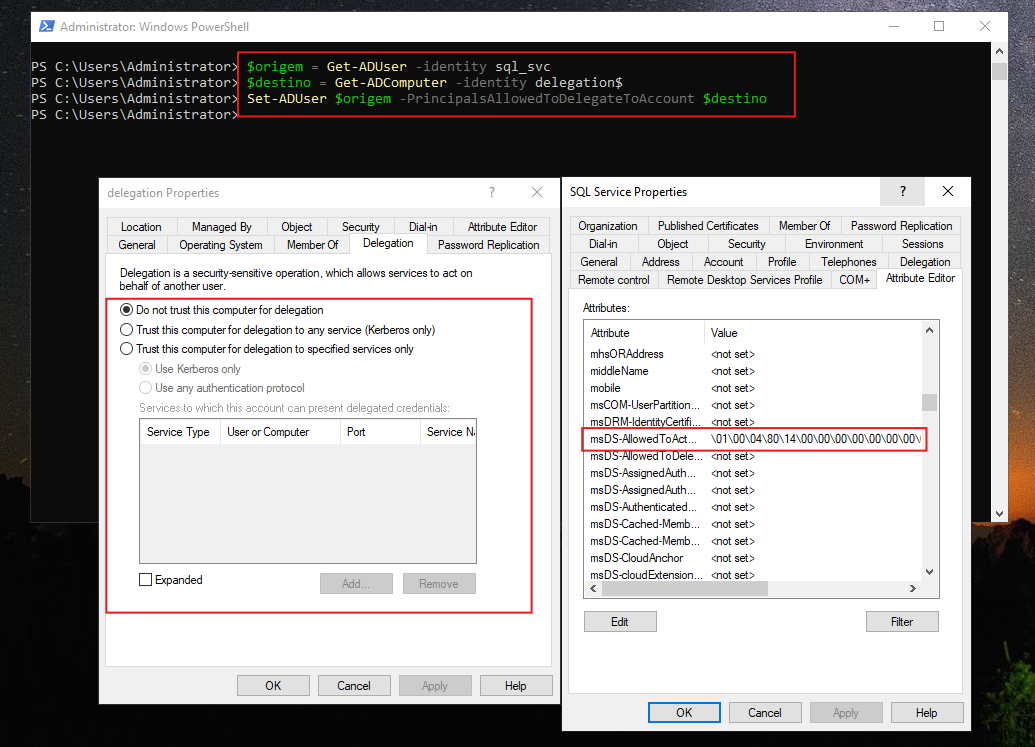Choose Trust for delegation to specified services only
This screenshot has height=747, width=1035.
[127, 349]
